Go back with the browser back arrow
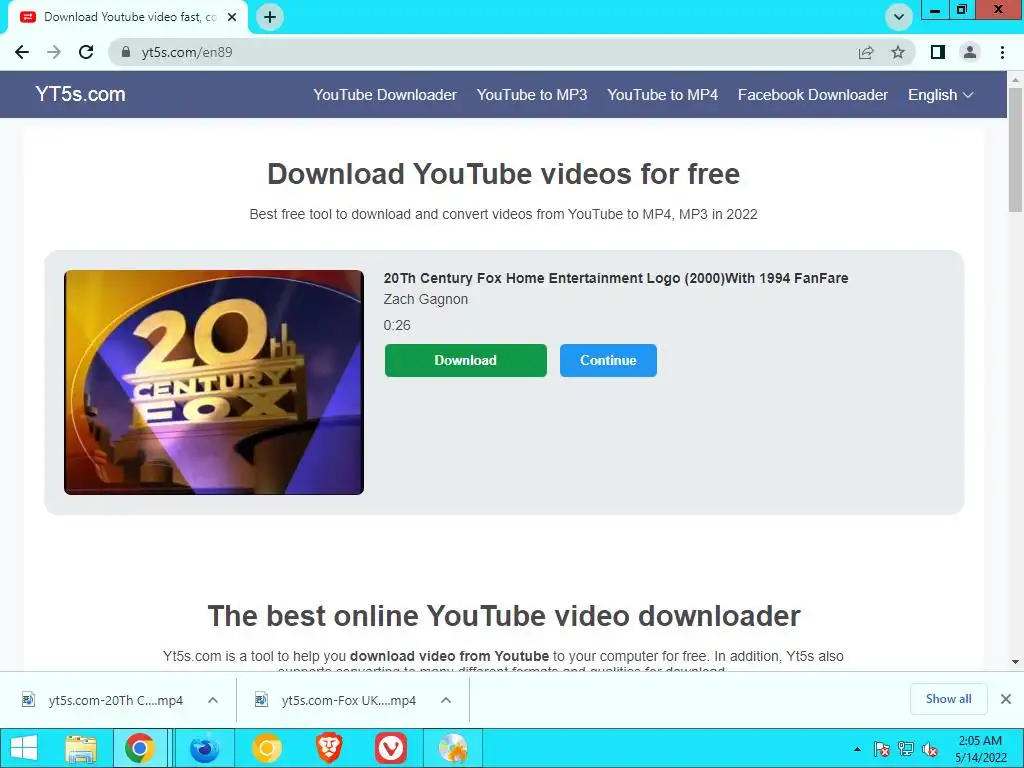This screenshot has width=1024, height=768. pos(22,52)
